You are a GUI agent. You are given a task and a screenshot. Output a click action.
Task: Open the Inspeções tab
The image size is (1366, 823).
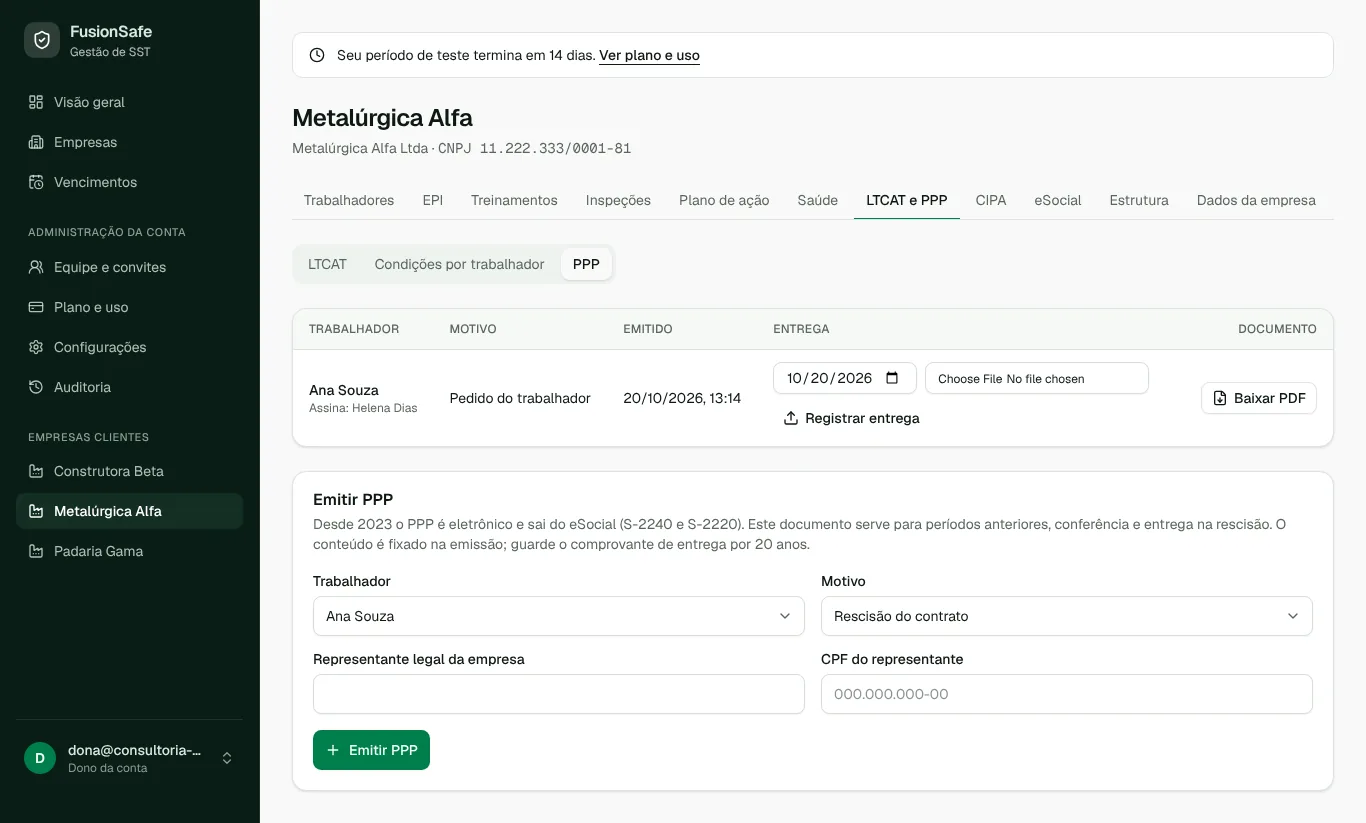(x=618, y=200)
